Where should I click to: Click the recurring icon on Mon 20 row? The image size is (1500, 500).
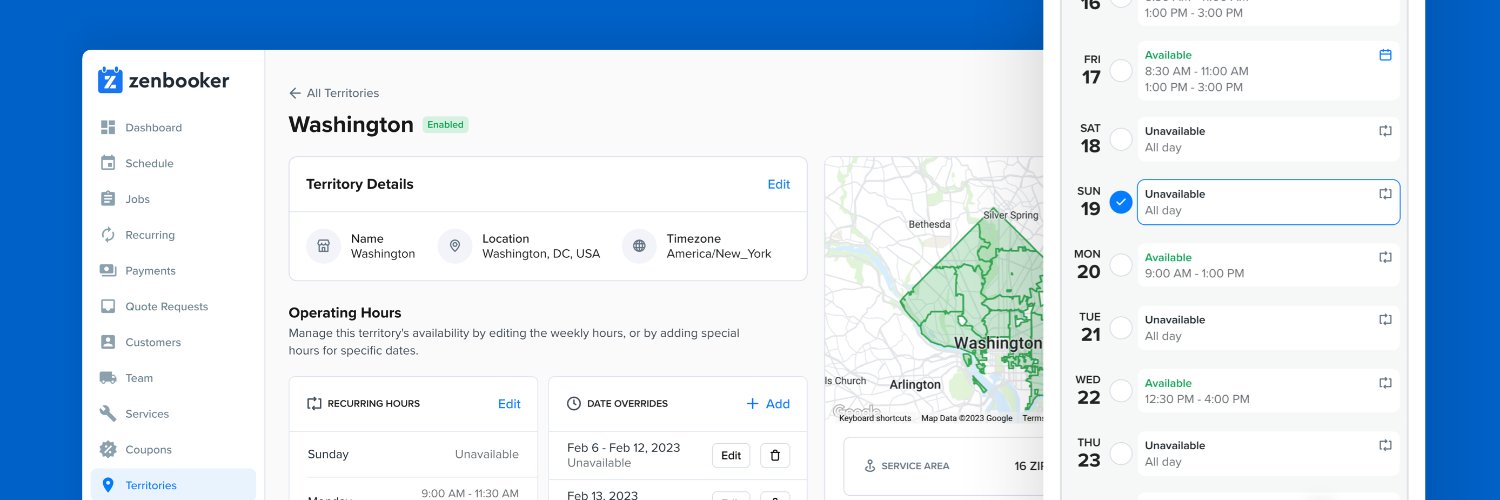click(x=1385, y=257)
